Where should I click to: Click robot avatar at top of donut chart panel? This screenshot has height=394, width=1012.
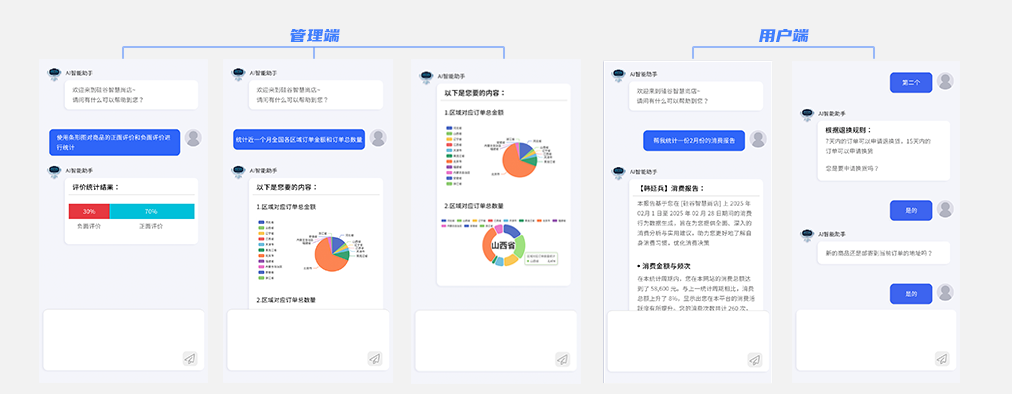pos(426,77)
